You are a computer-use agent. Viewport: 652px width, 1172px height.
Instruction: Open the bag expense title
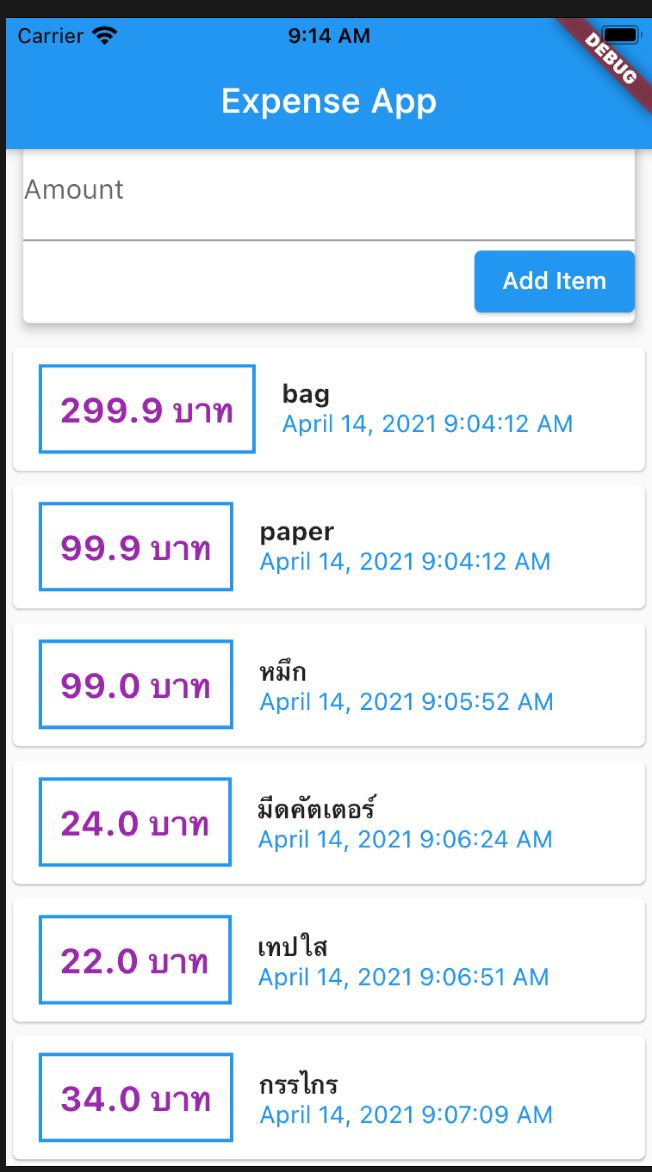click(x=306, y=394)
